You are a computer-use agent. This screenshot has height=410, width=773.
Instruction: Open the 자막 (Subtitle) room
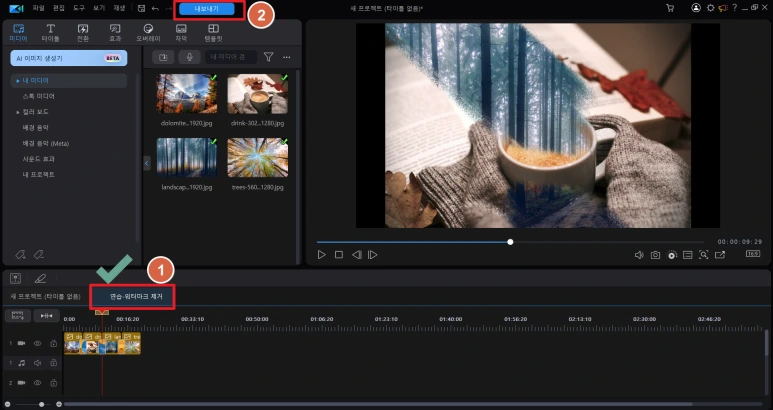181,33
